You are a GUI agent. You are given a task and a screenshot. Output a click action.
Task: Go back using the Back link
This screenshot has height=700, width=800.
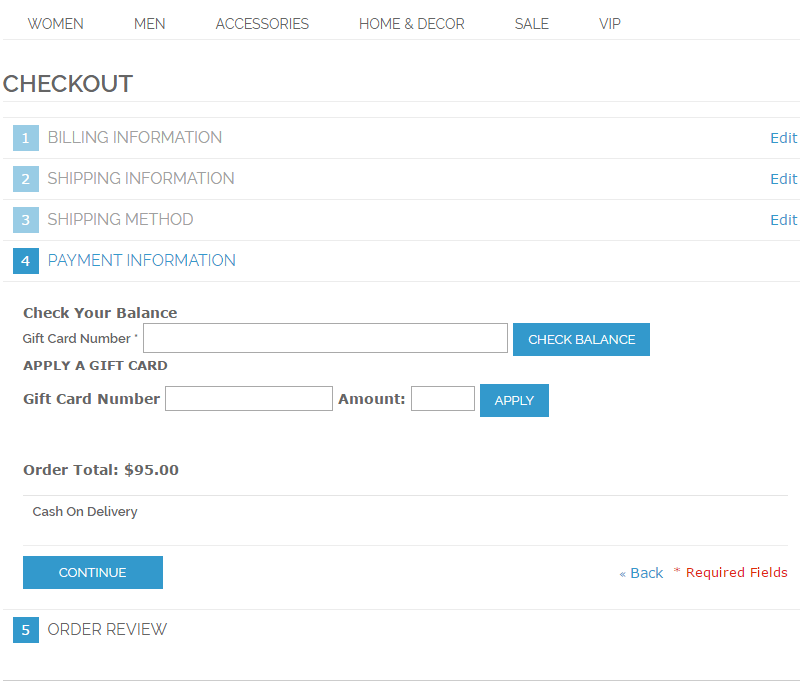tap(645, 573)
